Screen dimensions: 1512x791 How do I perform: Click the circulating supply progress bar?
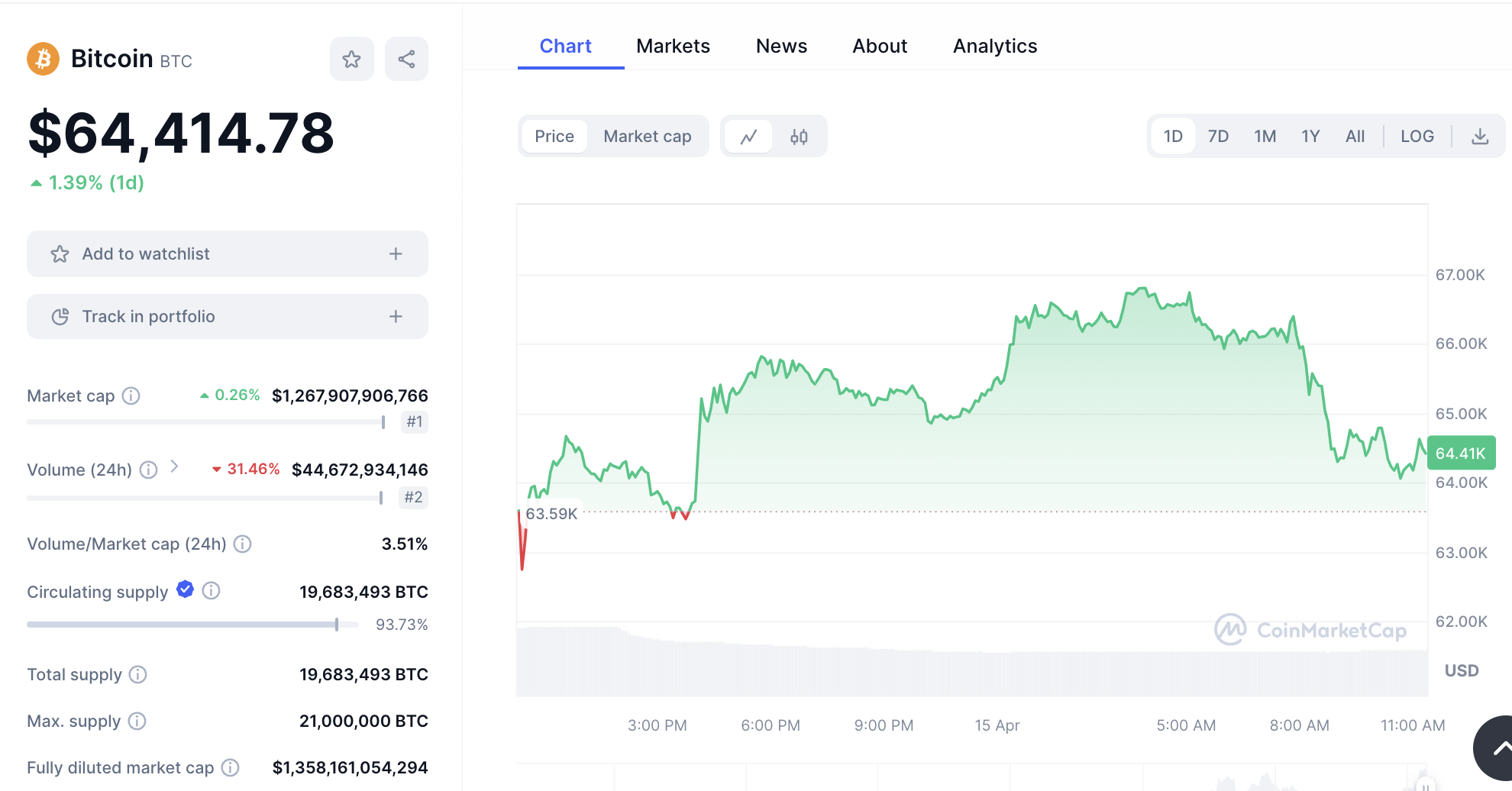(x=192, y=625)
